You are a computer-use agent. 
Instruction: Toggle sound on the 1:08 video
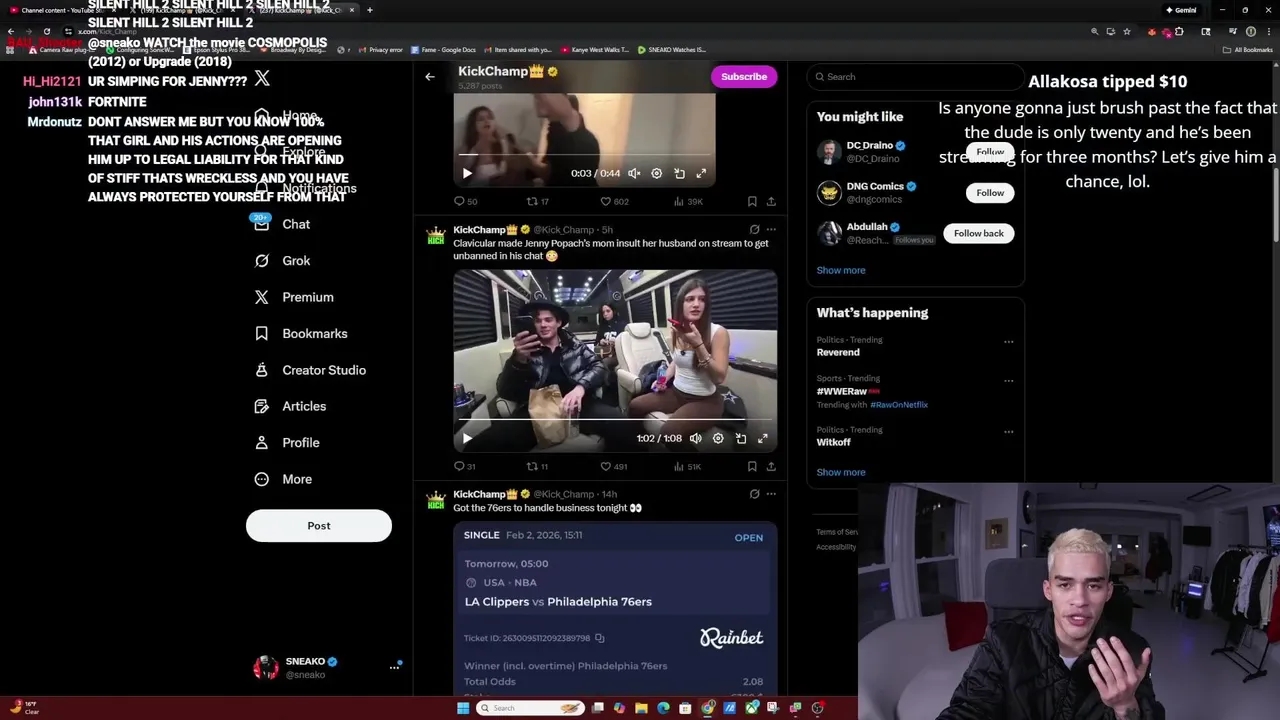[696, 438]
